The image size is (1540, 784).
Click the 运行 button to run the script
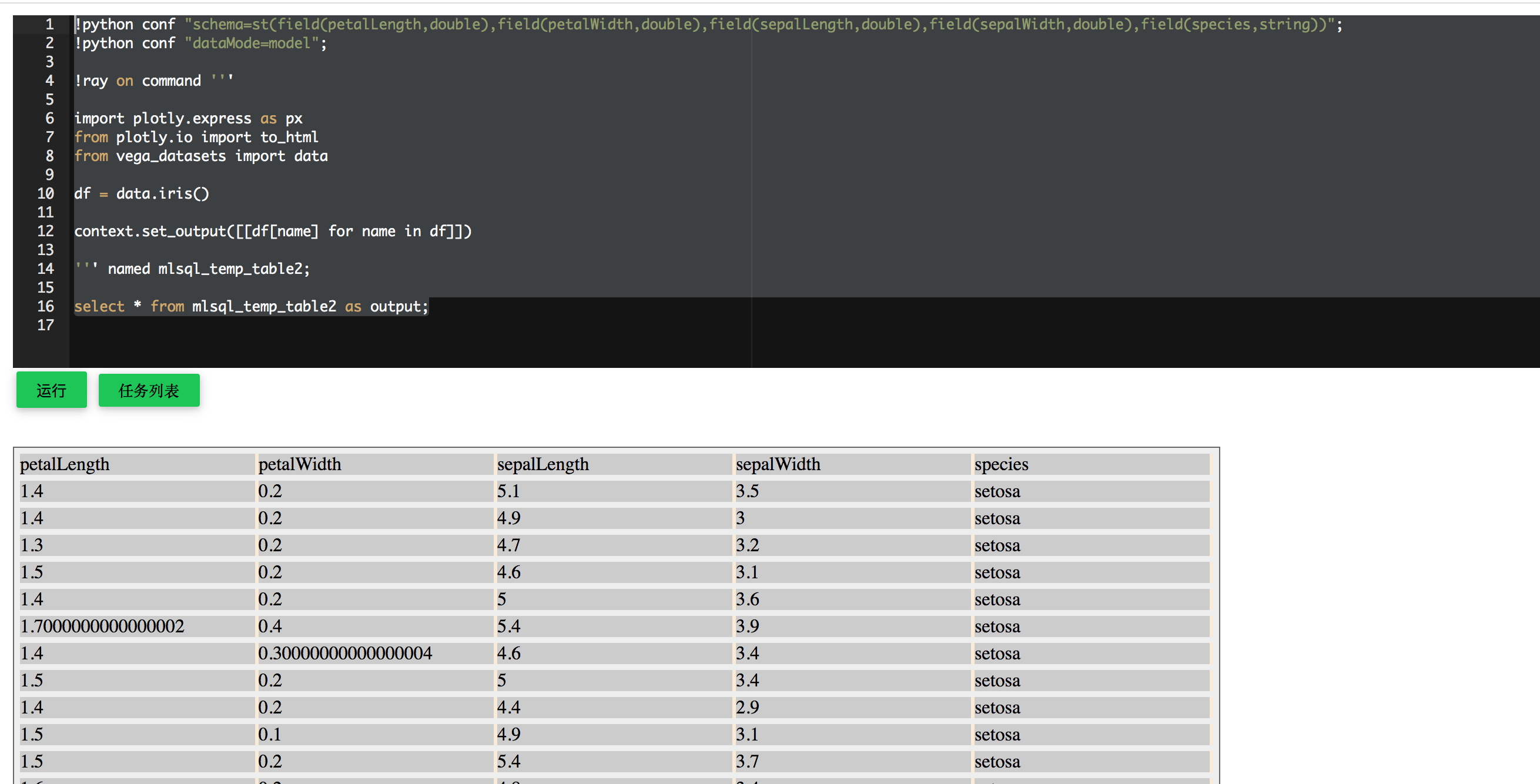[51, 390]
